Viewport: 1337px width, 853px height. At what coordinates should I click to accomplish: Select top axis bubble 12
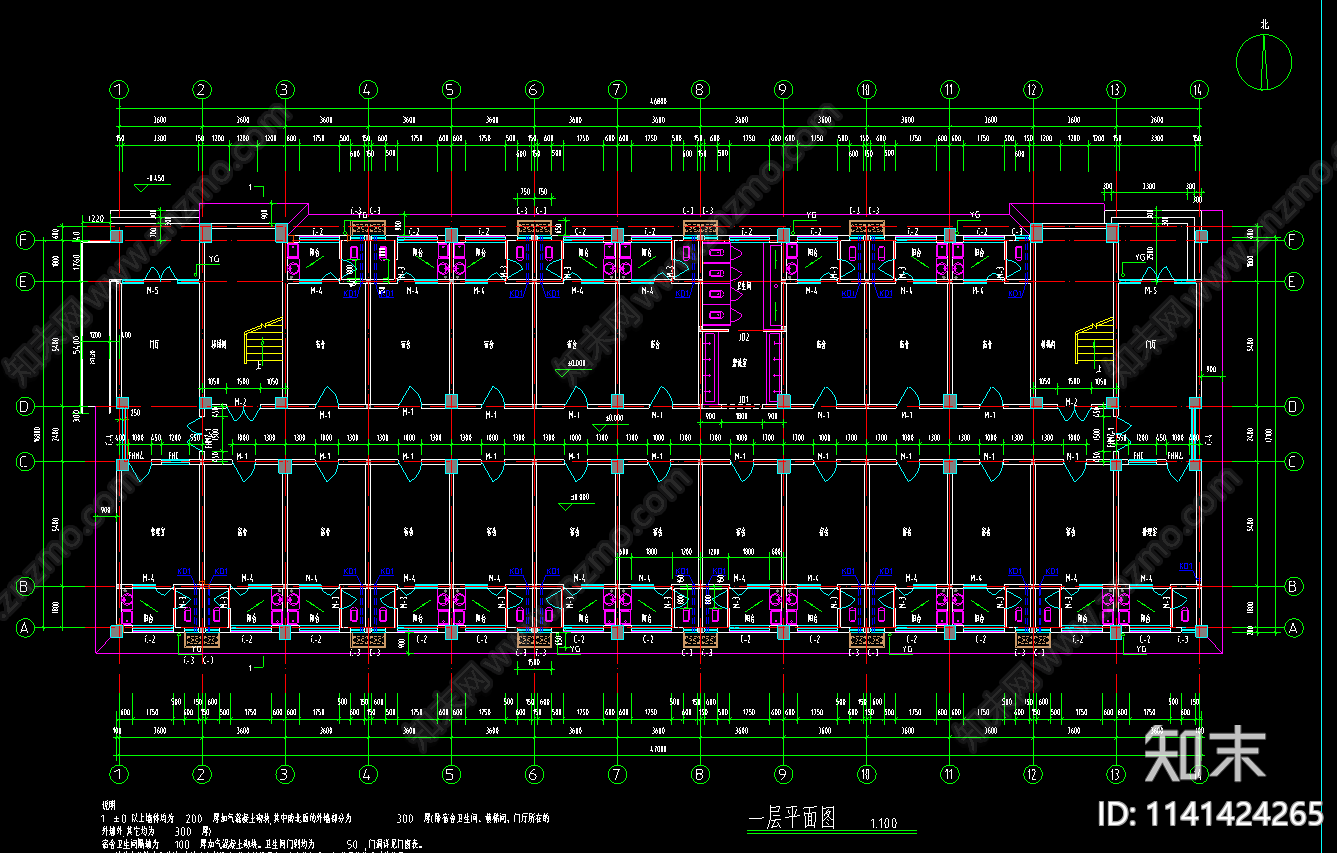pyautogui.click(x=1032, y=89)
